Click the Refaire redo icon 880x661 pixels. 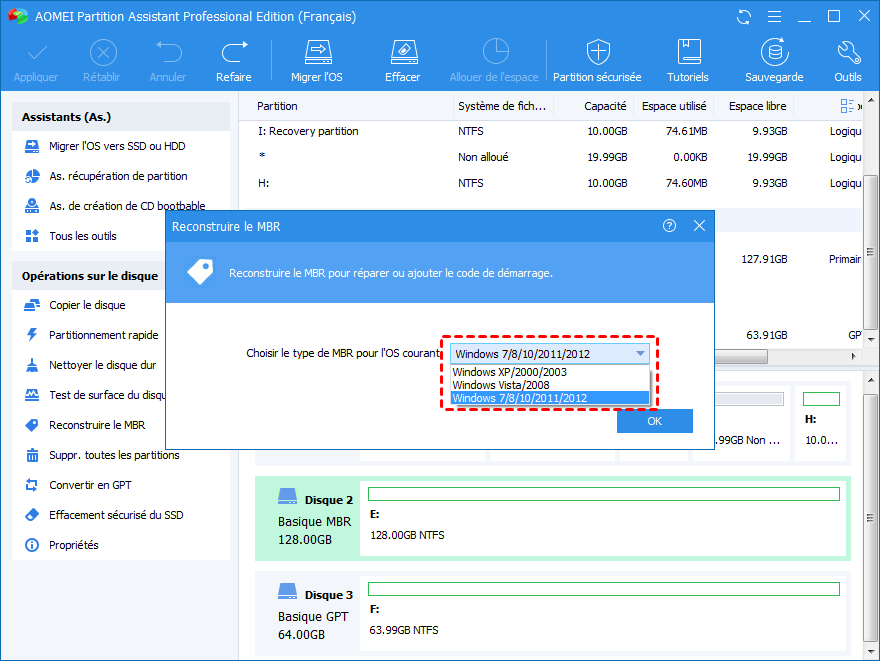pyautogui.click(x=234, y=60)
